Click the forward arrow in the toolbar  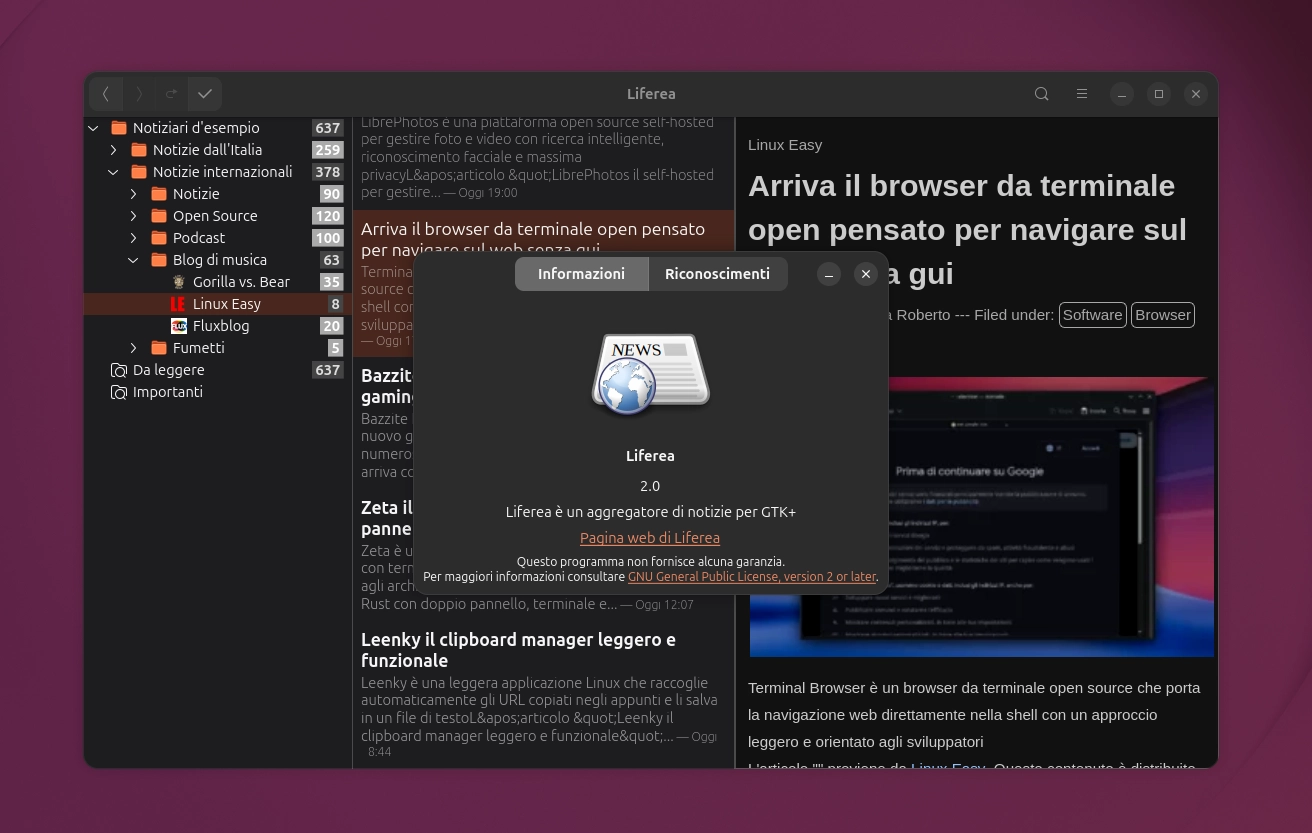click(139, 94)
